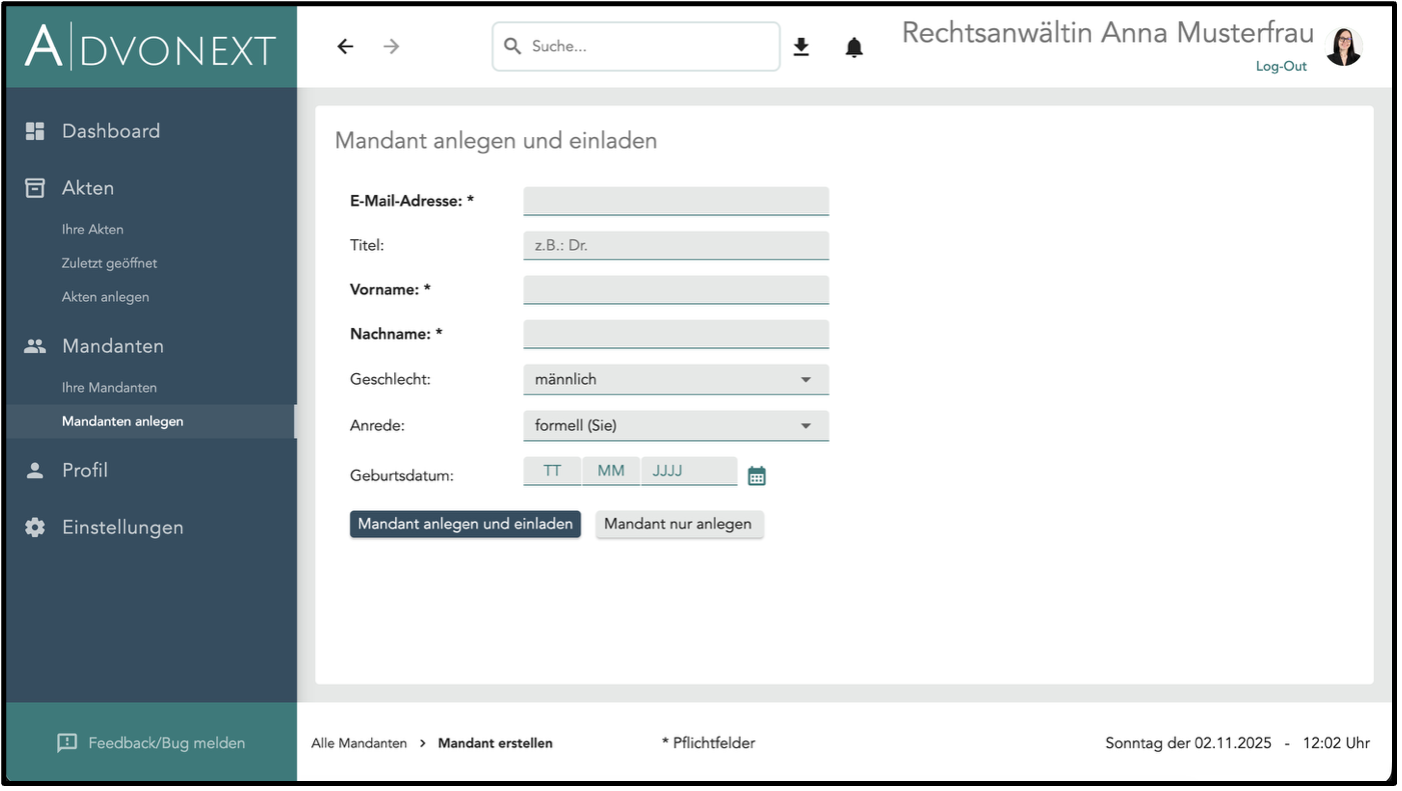Image resolution: width=1402 pixels, height=791 pixels.
Task: Click the download icon in the header
Action: coord(801,47)
